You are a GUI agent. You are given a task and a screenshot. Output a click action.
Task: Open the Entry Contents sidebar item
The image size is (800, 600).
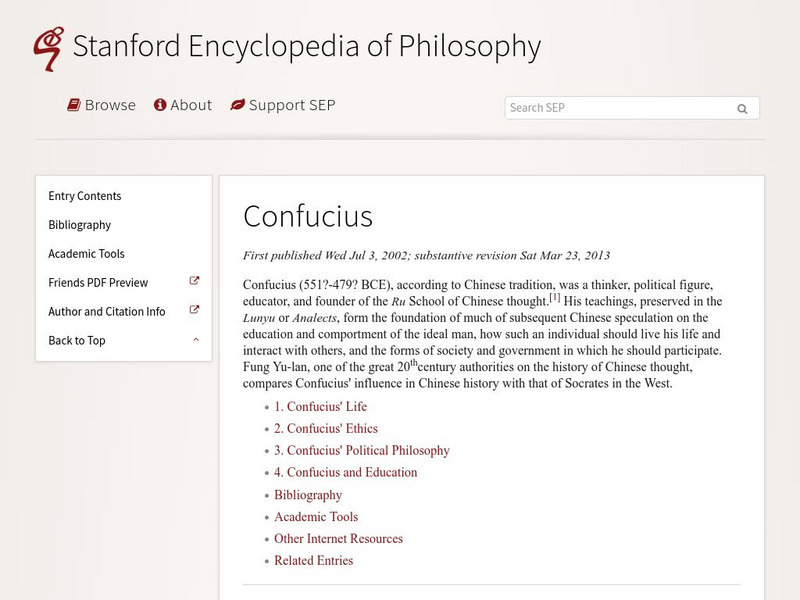coord(85,196)
